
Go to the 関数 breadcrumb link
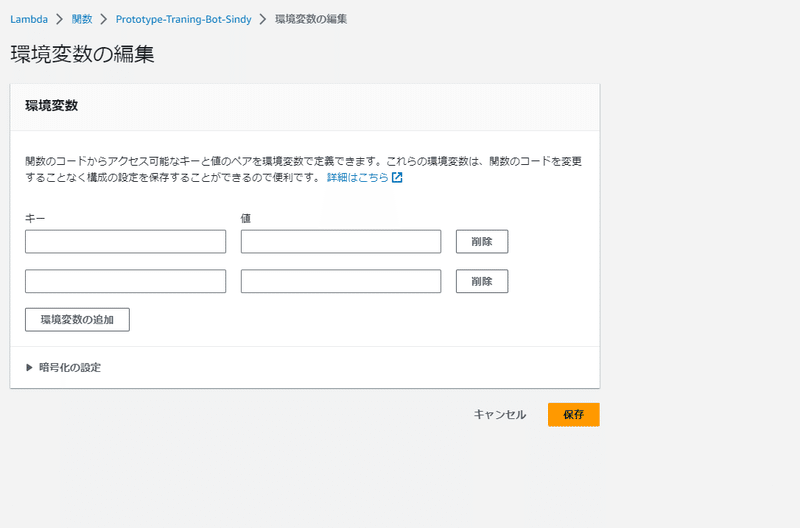(82, 19)
